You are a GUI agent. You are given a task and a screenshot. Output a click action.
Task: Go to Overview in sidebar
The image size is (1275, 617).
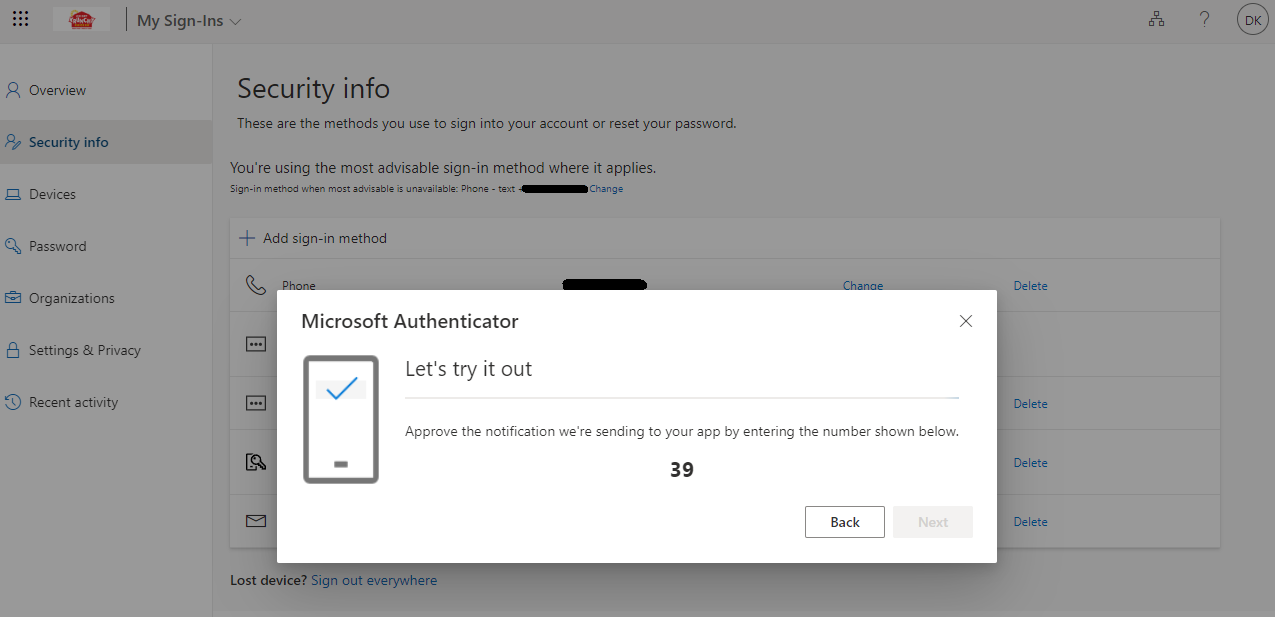57,90
